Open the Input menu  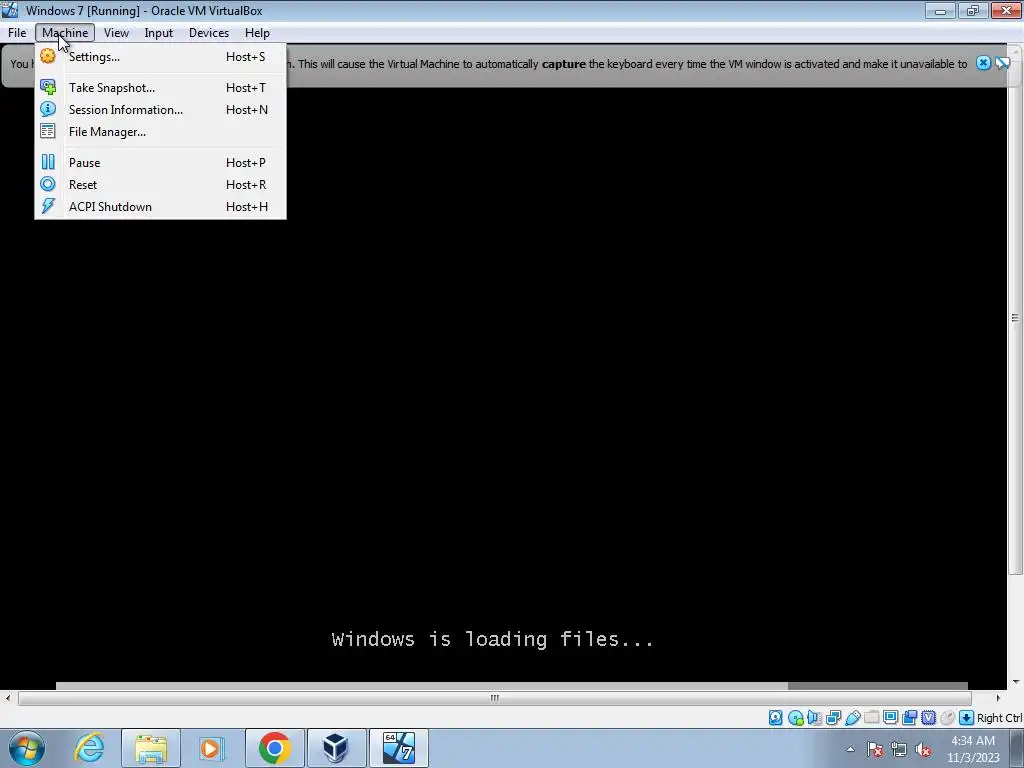(159, 33)
